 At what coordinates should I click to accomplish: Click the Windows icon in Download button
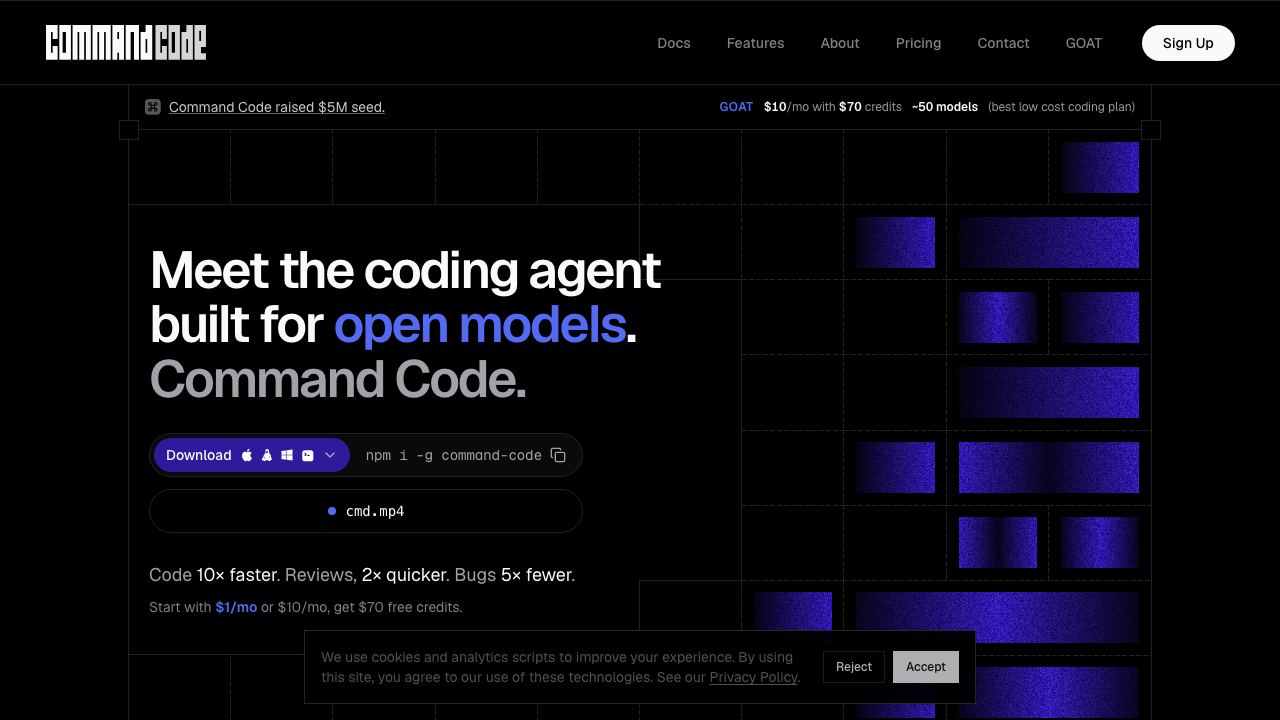pyautogui.click(x=287, y=455)
